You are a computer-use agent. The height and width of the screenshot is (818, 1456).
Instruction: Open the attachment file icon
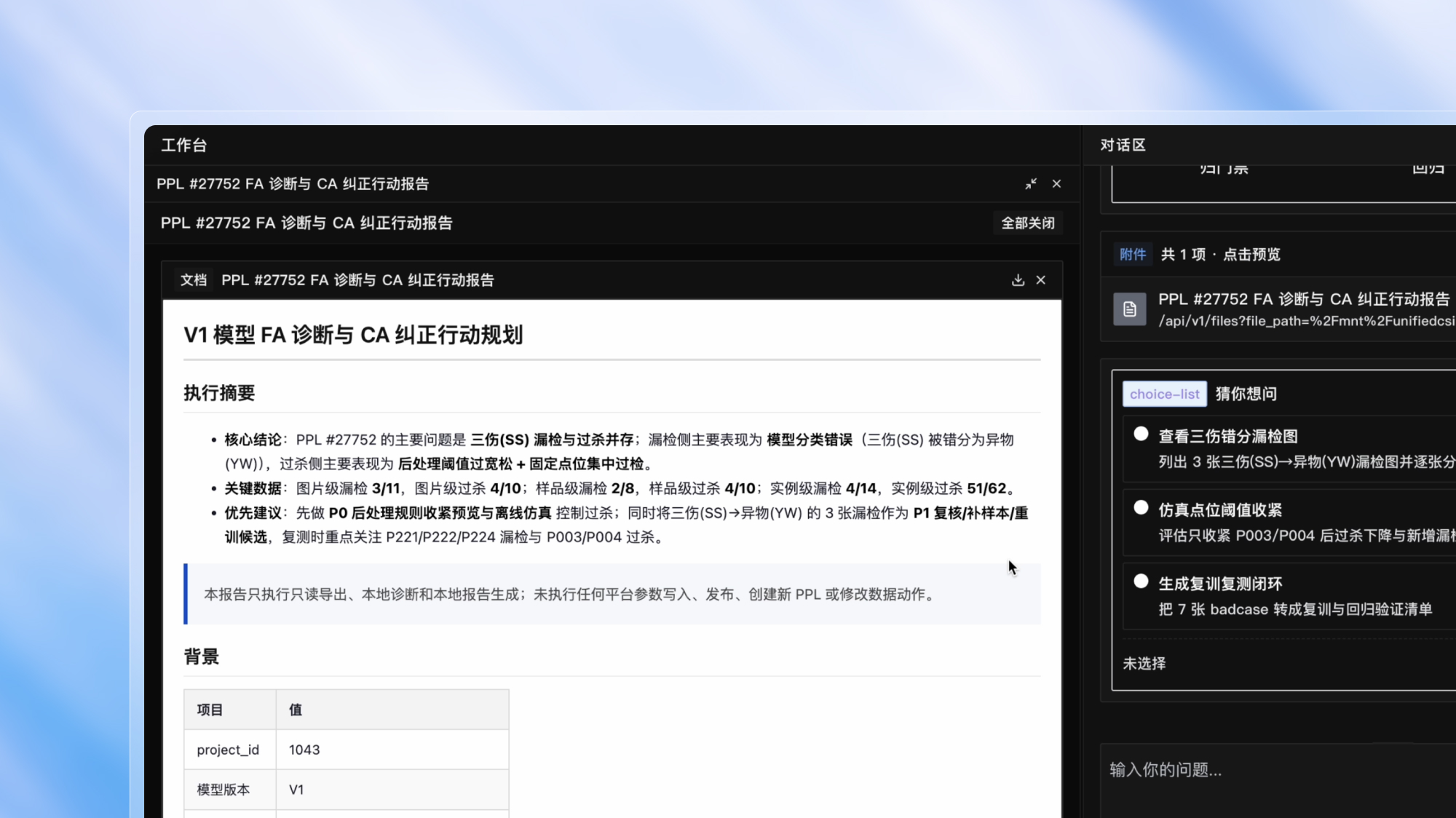[1130, 309]
